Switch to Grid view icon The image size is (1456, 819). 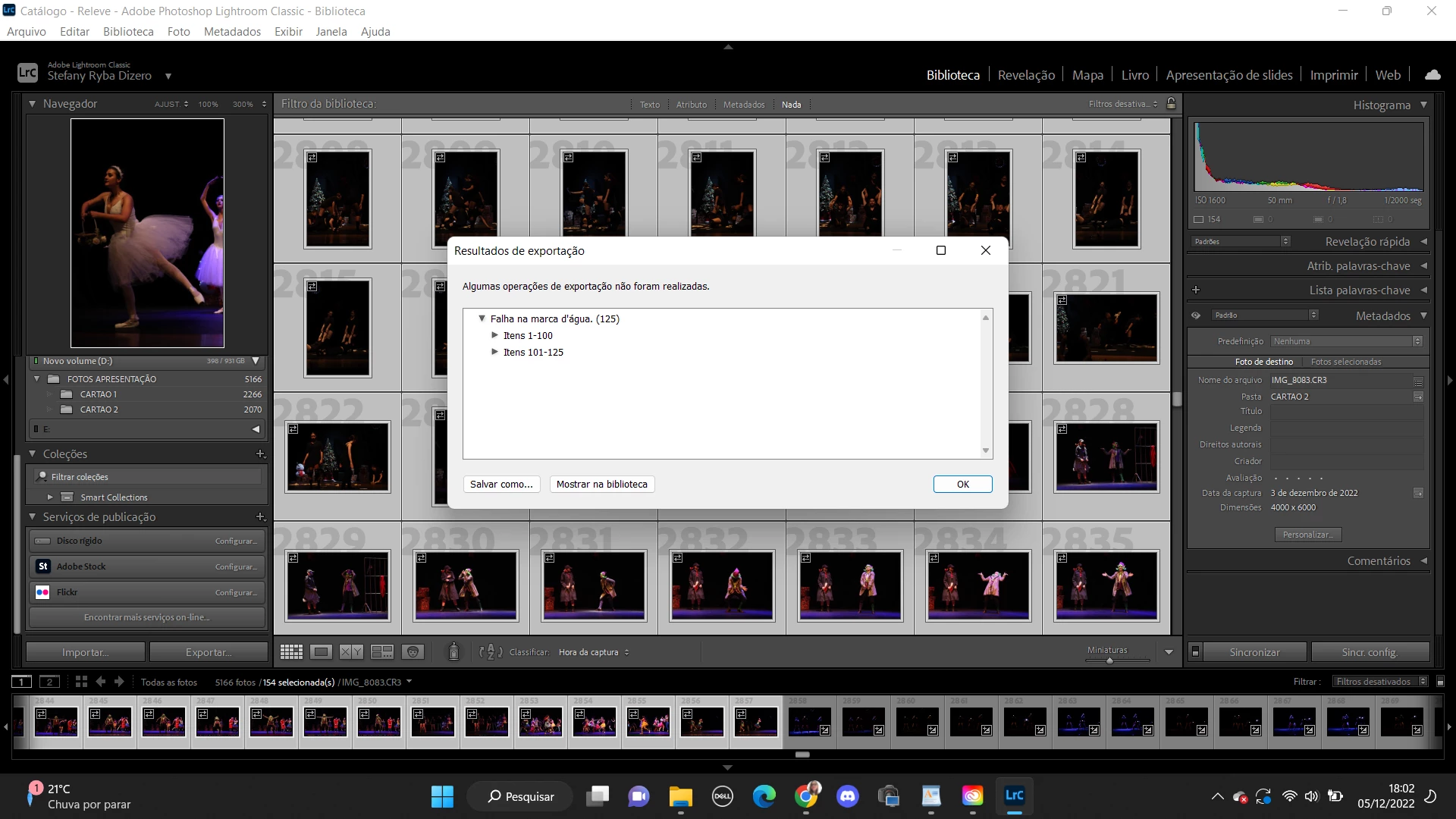[291, 652]
